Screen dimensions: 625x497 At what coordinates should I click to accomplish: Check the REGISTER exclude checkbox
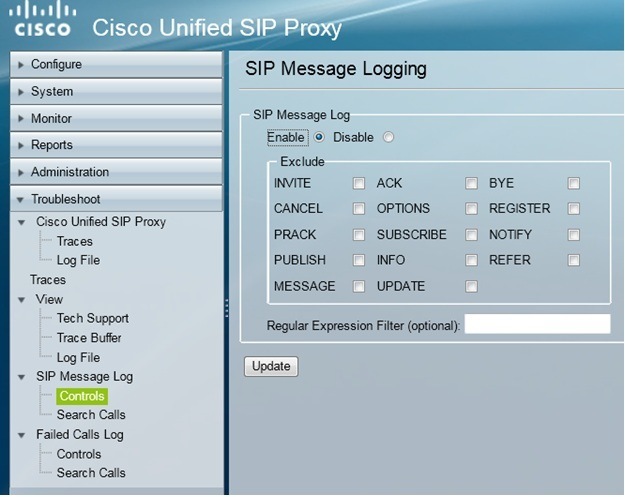[574, 208]
